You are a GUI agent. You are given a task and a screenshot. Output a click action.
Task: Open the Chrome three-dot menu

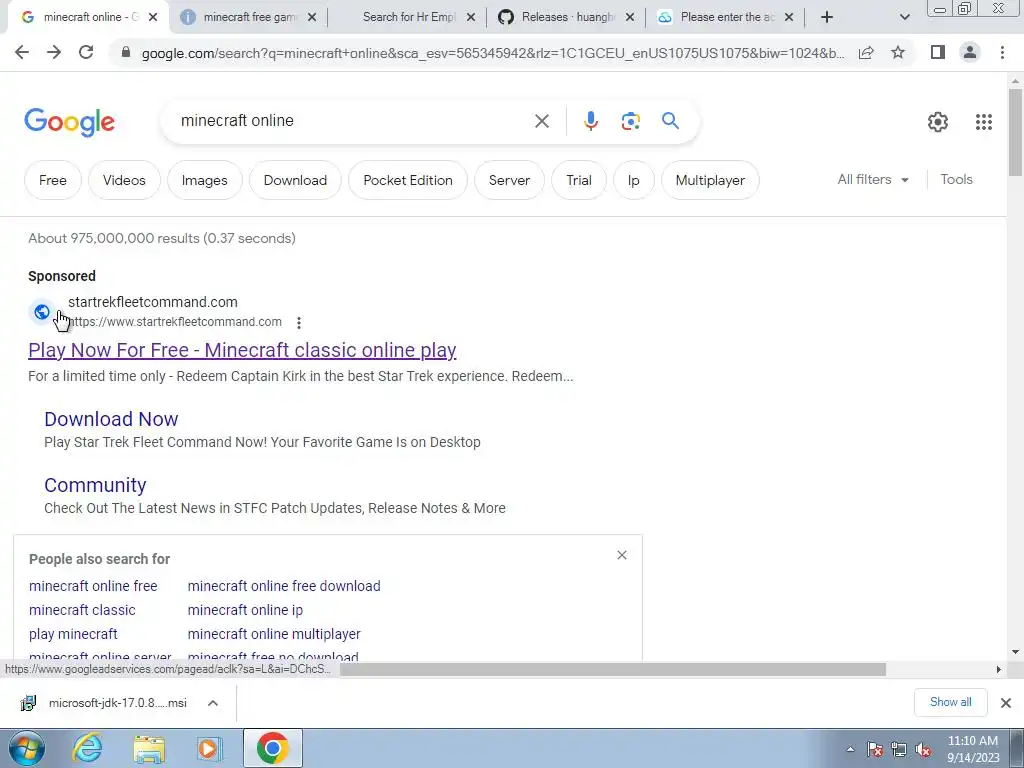click(x=1002, y=52)
